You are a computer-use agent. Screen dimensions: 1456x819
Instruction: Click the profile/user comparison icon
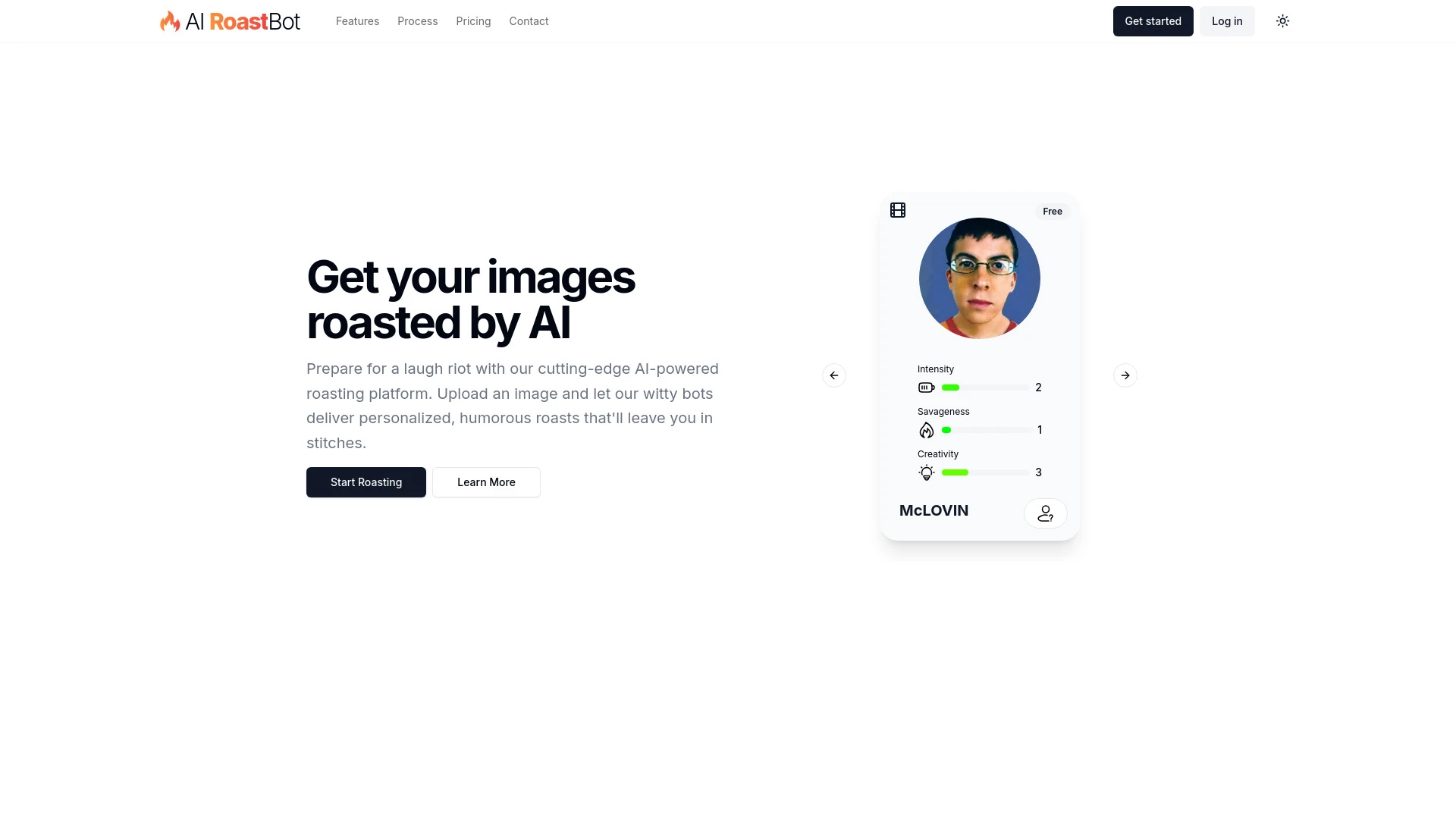tap(1045, 513)
